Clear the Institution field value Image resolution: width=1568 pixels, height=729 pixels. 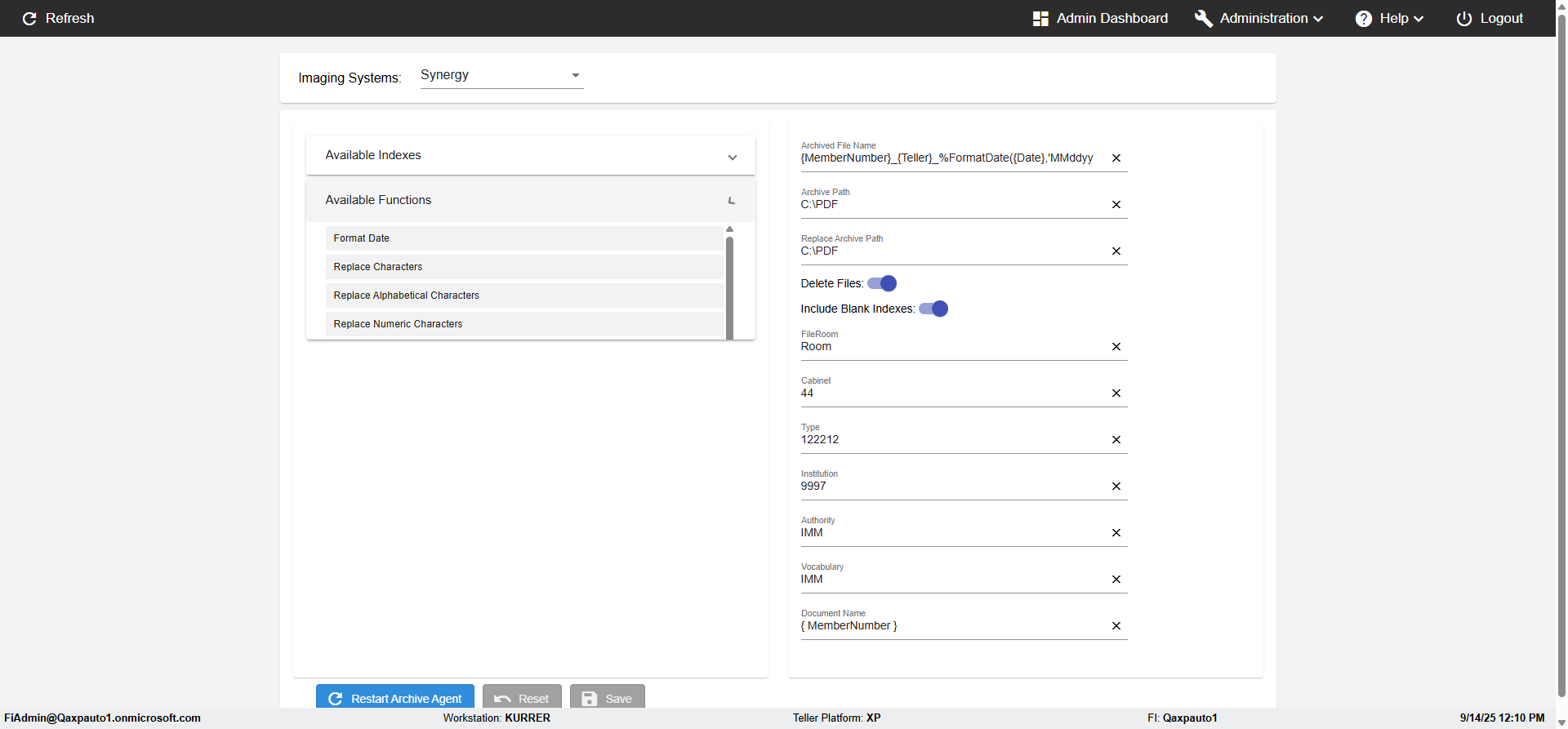click(x=1116, y=487)
